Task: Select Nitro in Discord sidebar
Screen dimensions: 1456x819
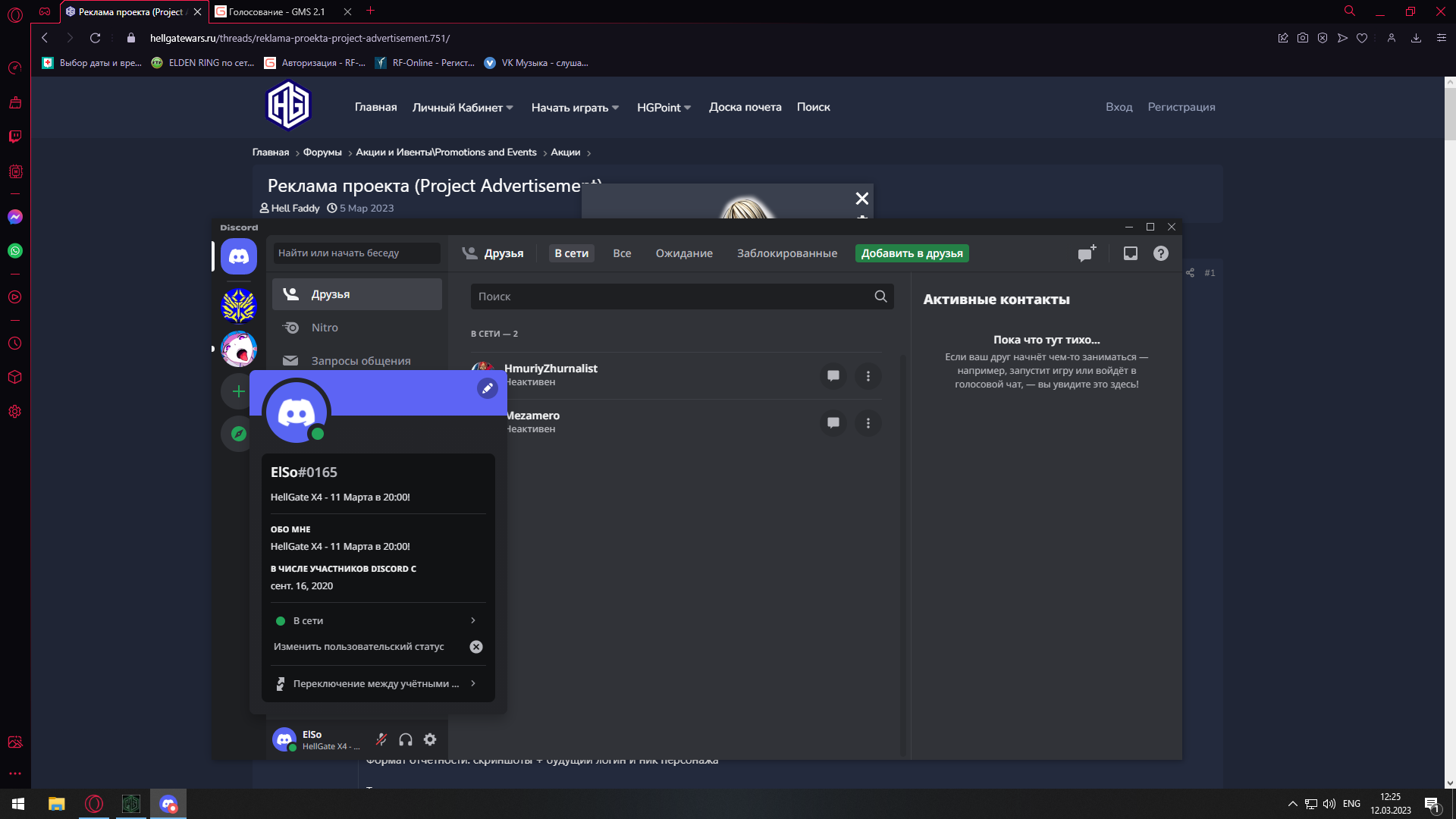Action: [357, 328]
